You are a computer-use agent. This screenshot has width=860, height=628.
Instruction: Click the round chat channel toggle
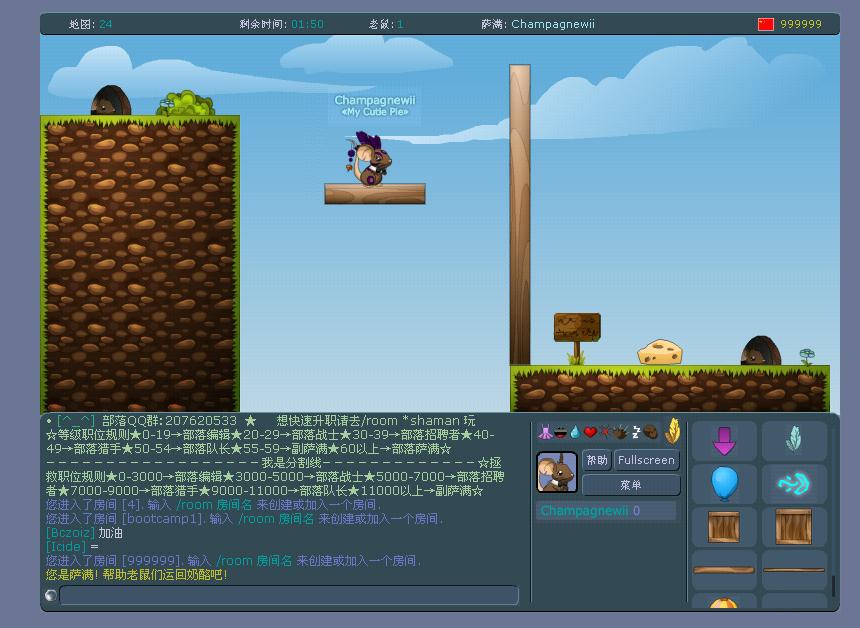pyautogui.click(x=51, y=595)
